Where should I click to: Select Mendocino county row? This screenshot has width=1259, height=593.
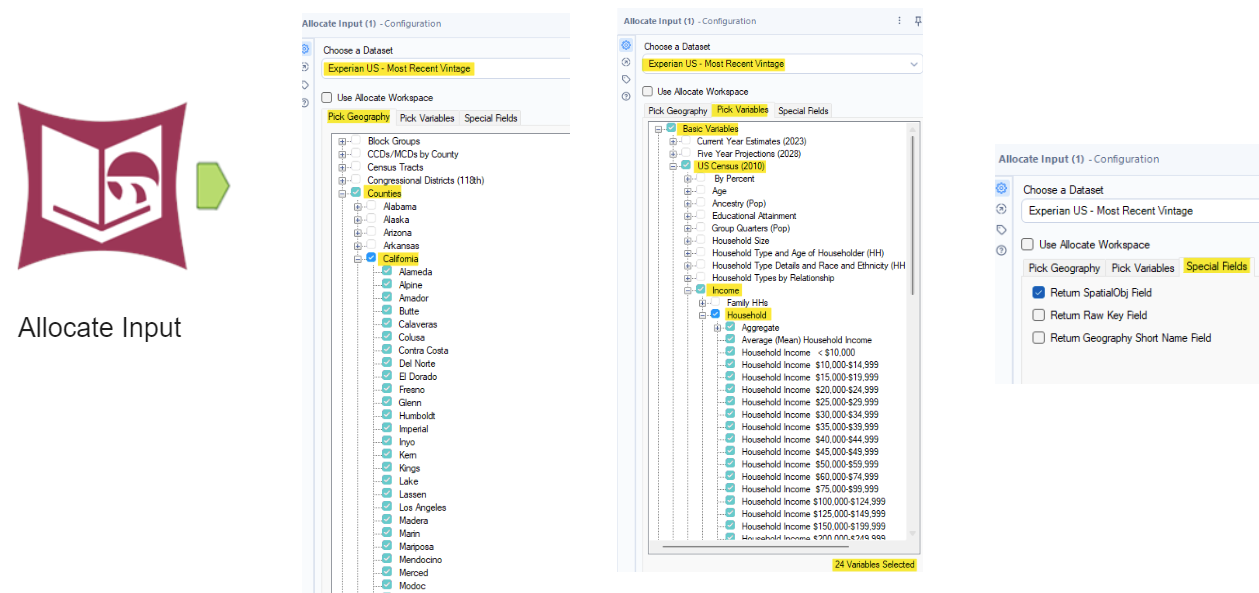click(x=420, y=559)
